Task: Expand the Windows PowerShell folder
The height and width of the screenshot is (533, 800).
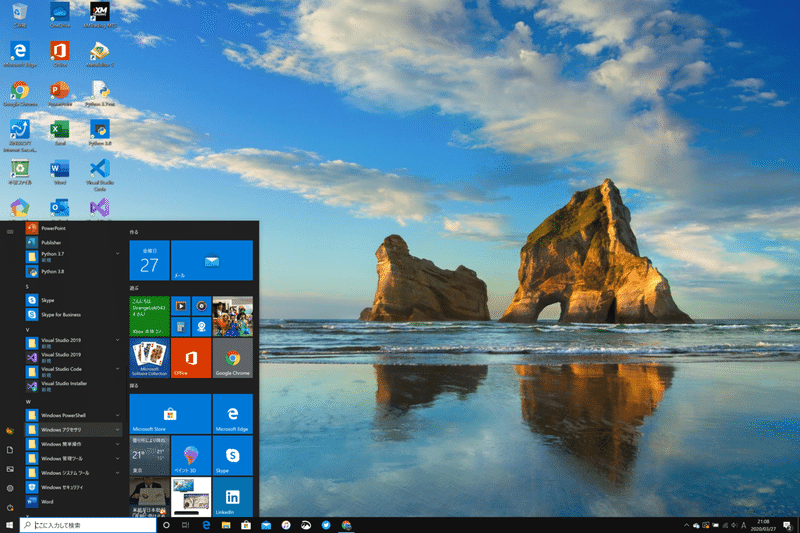Action: click(74, 415)
